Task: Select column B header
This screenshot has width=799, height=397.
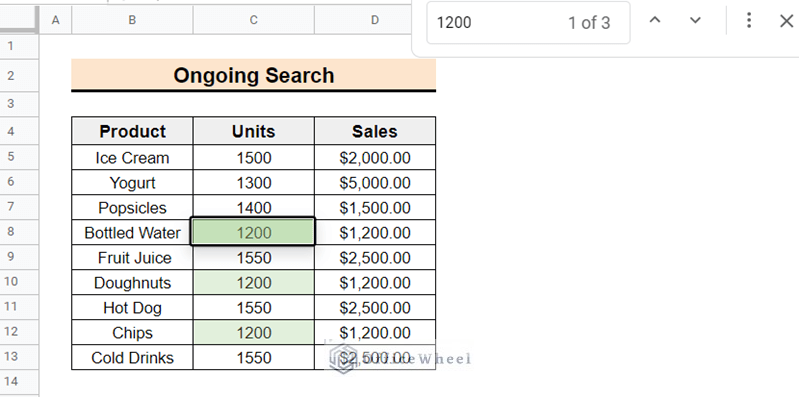Action: (x=132, y=20)
